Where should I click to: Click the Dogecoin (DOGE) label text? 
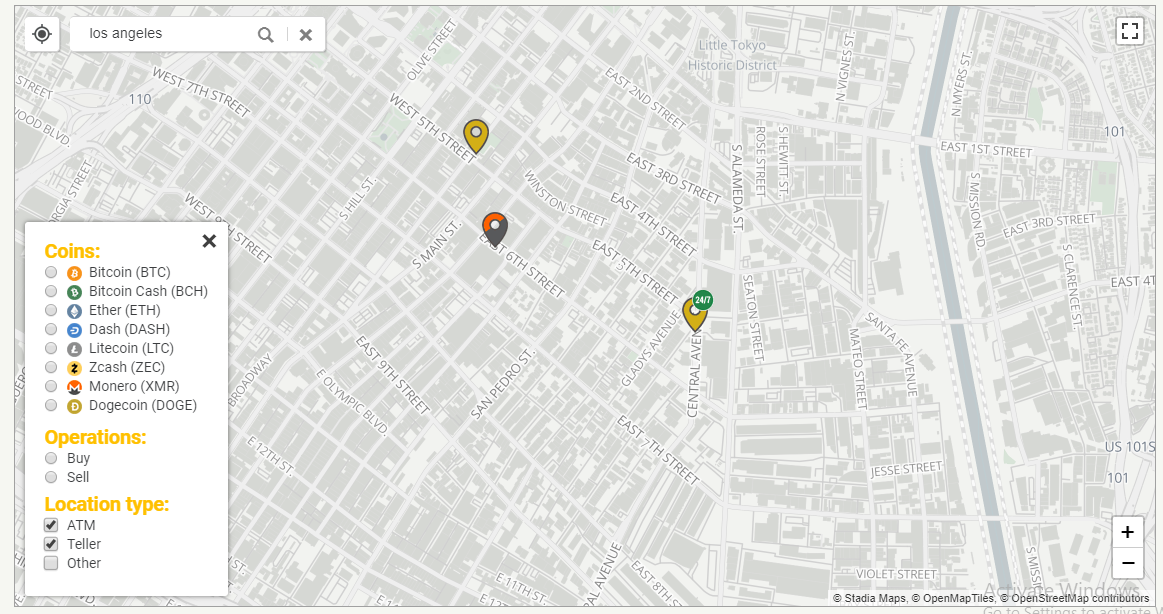pyautogui.click(x=143, y=405)
